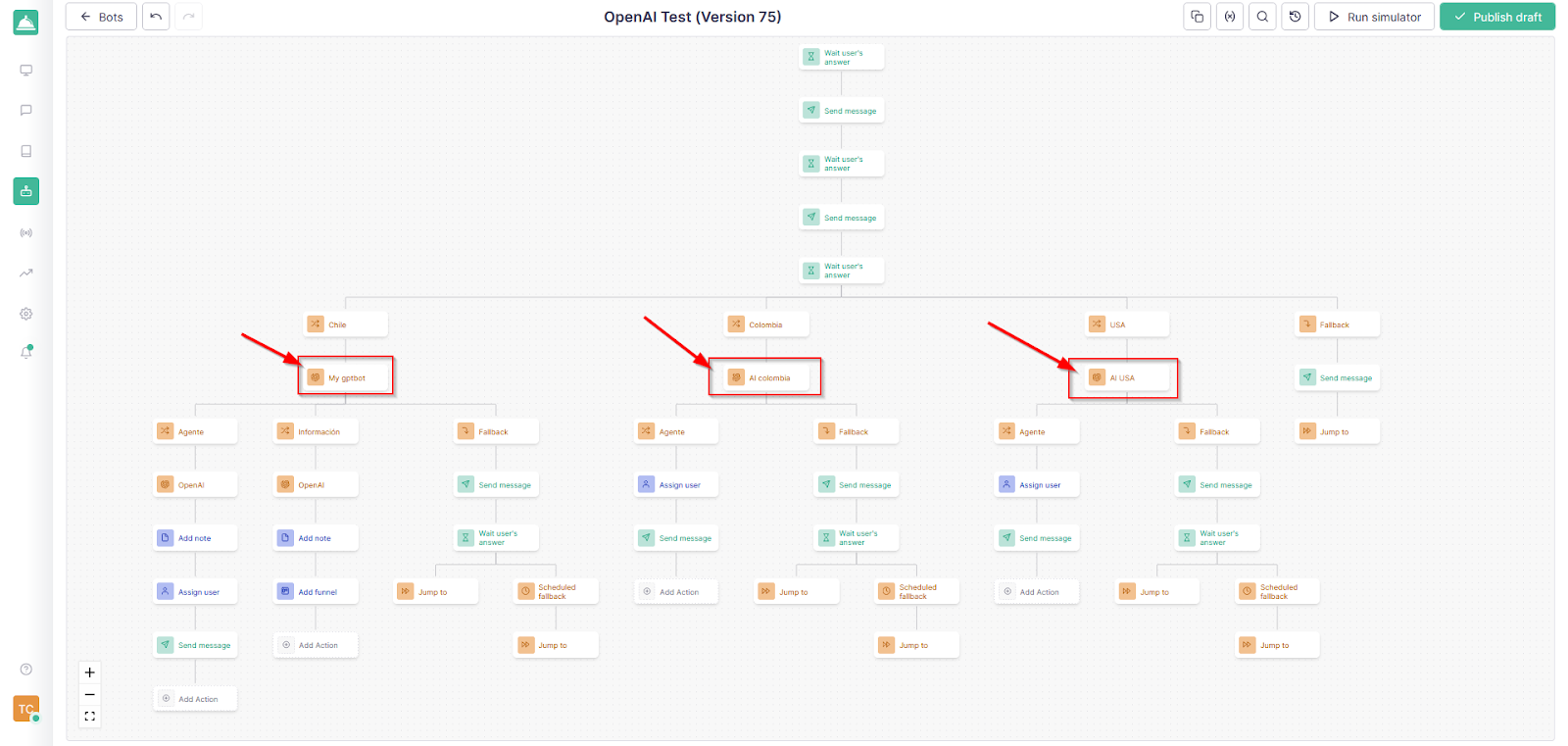
Task: Click the OpenAI Test (Version 75) title
Action: 693,17
